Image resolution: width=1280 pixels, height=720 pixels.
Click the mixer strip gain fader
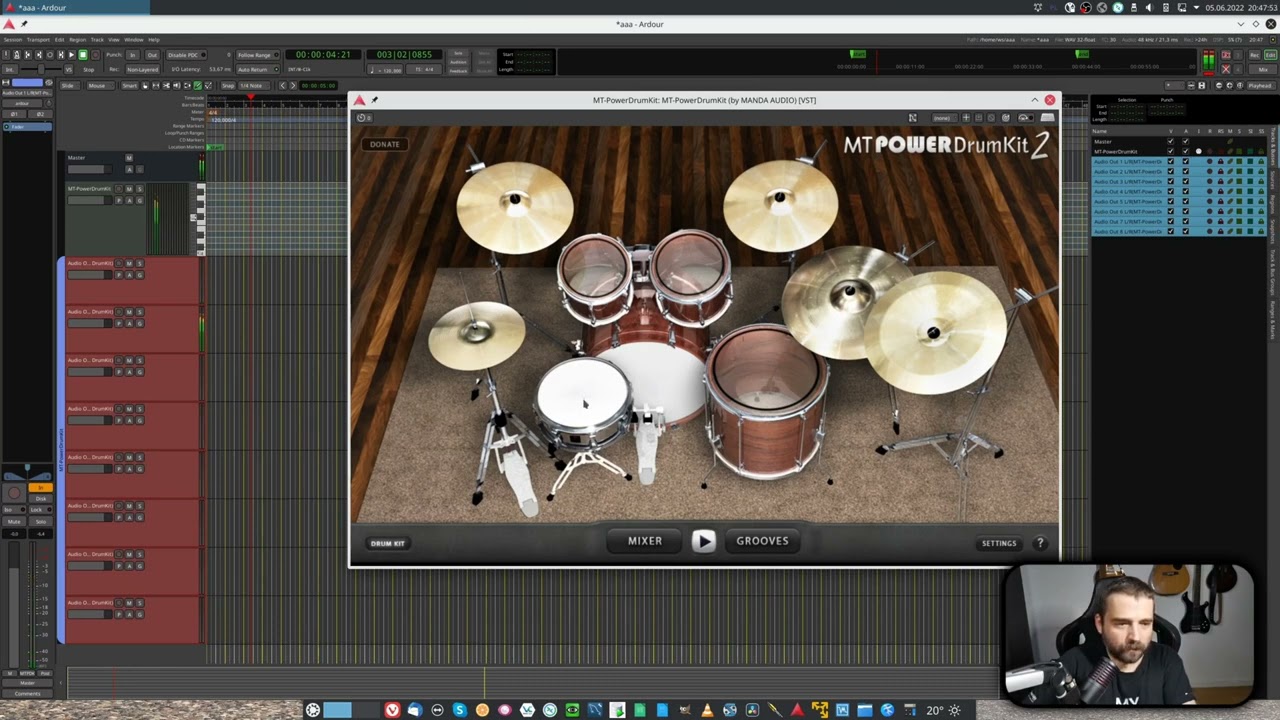tap(14, 605)
